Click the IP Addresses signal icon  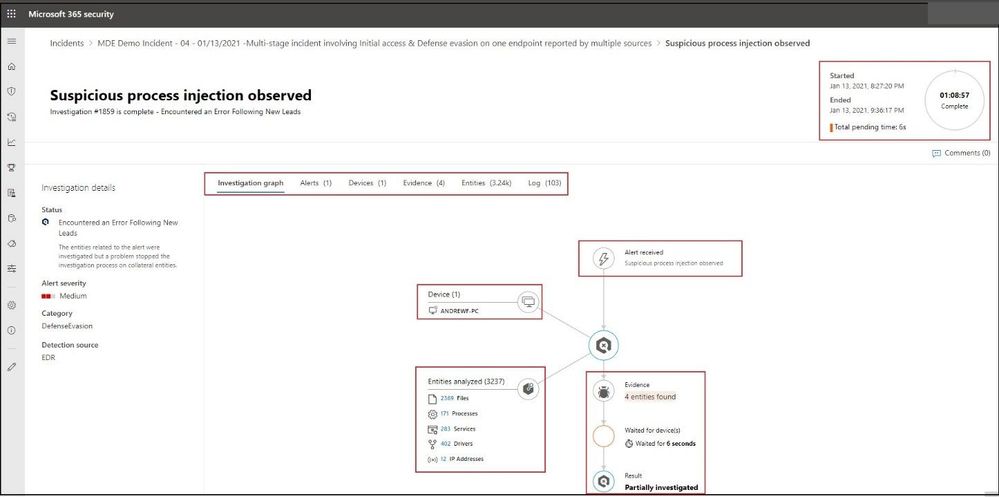coord(433,459)
